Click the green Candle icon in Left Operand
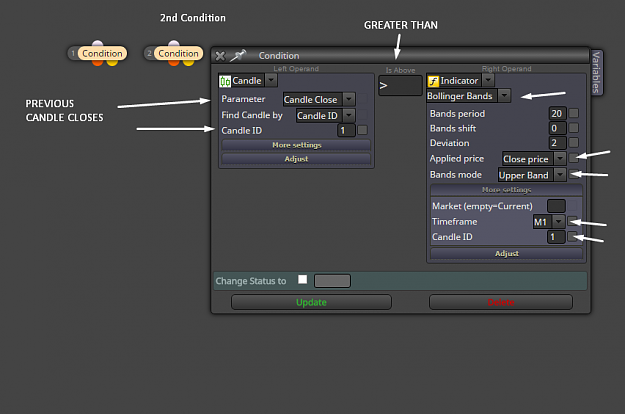The width and height of the screenshot is (625, 414). (225, 81)
